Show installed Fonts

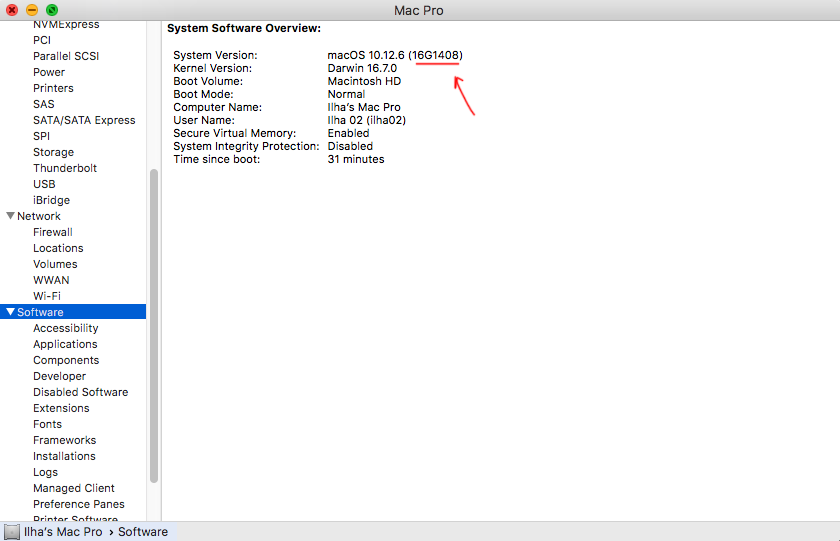pos(47,424)
